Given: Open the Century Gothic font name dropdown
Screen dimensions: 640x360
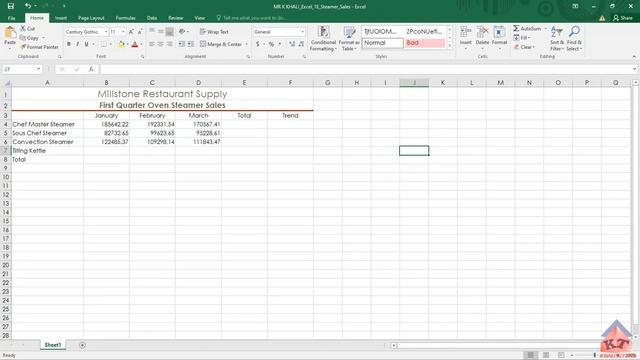Looking at the screenshot, I should 106,31.
